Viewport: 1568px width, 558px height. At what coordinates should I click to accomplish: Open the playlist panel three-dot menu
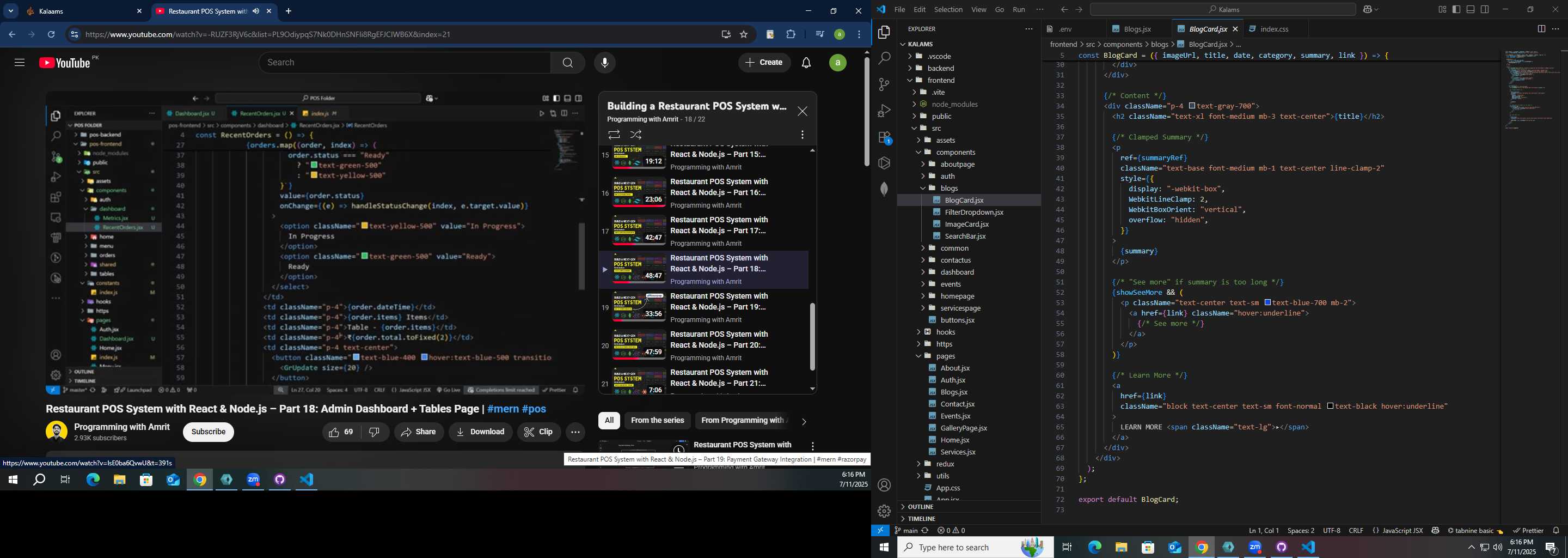tap(803, 135)
